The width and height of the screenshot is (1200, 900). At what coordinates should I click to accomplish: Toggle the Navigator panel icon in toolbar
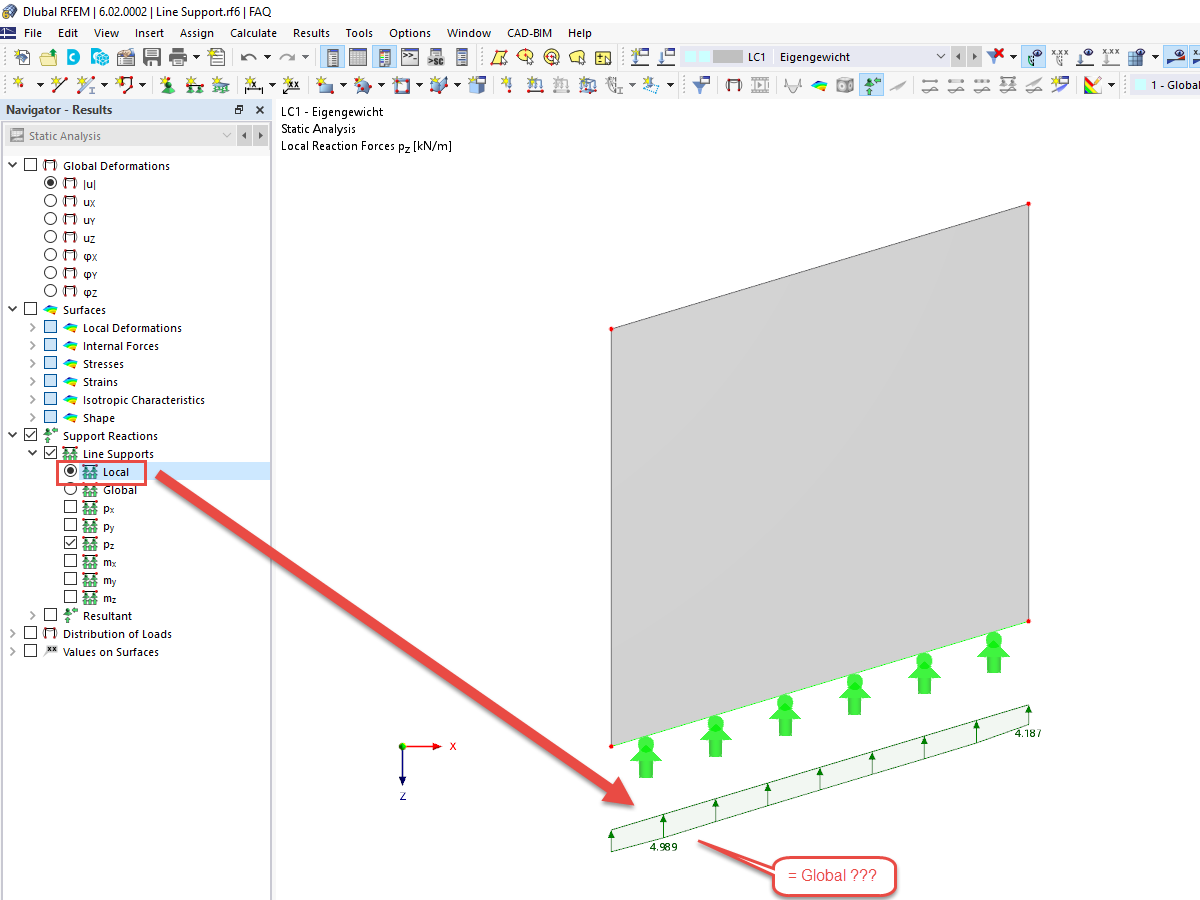point(332,57)
